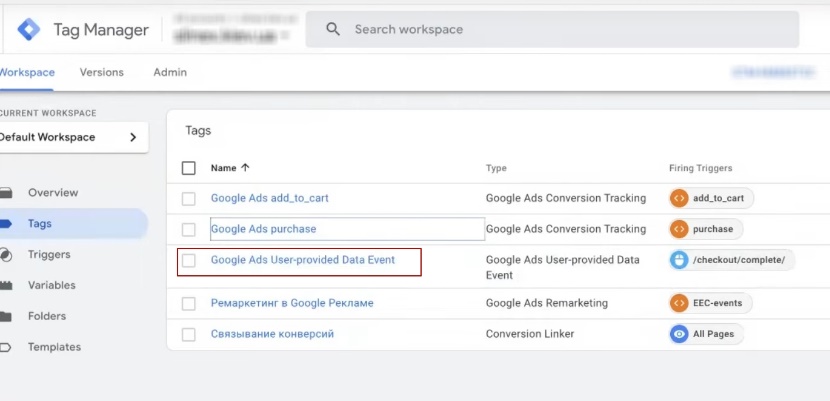This screenshot has height=401, width=830.
Task: Open the Связывание конверсий tag link
Action: pyautogui.click(x=272, y=334)
